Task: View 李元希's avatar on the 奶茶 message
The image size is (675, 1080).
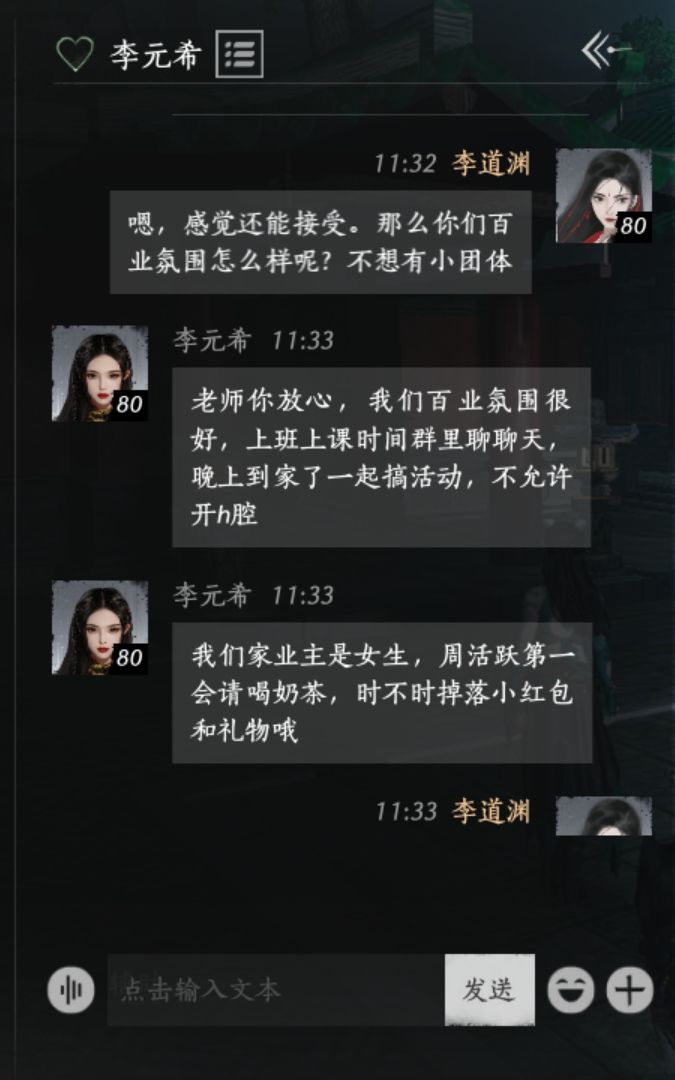Action: 100,627
